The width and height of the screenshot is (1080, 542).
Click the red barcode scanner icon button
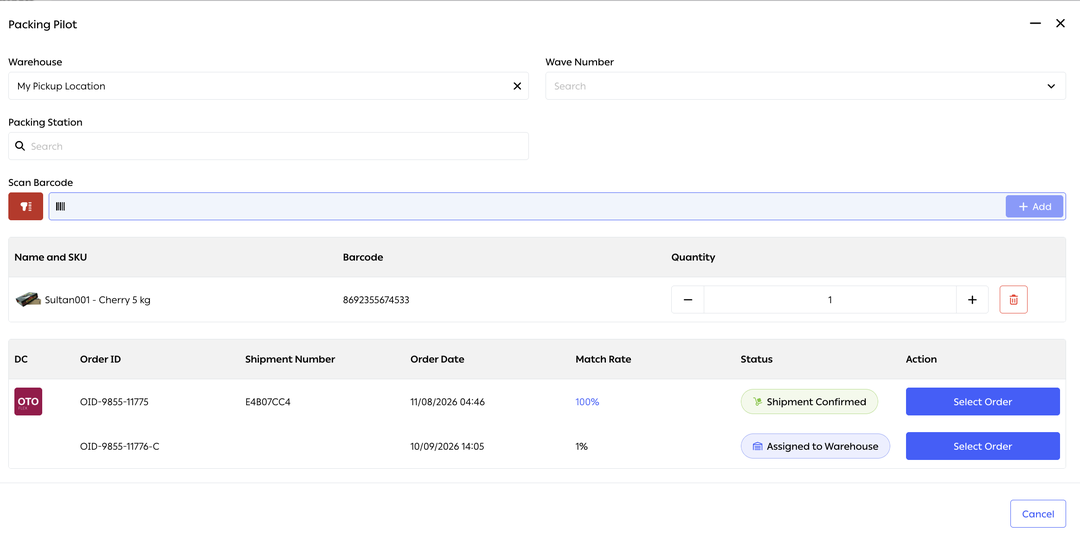pyautogui.click(x=25, y=207)
